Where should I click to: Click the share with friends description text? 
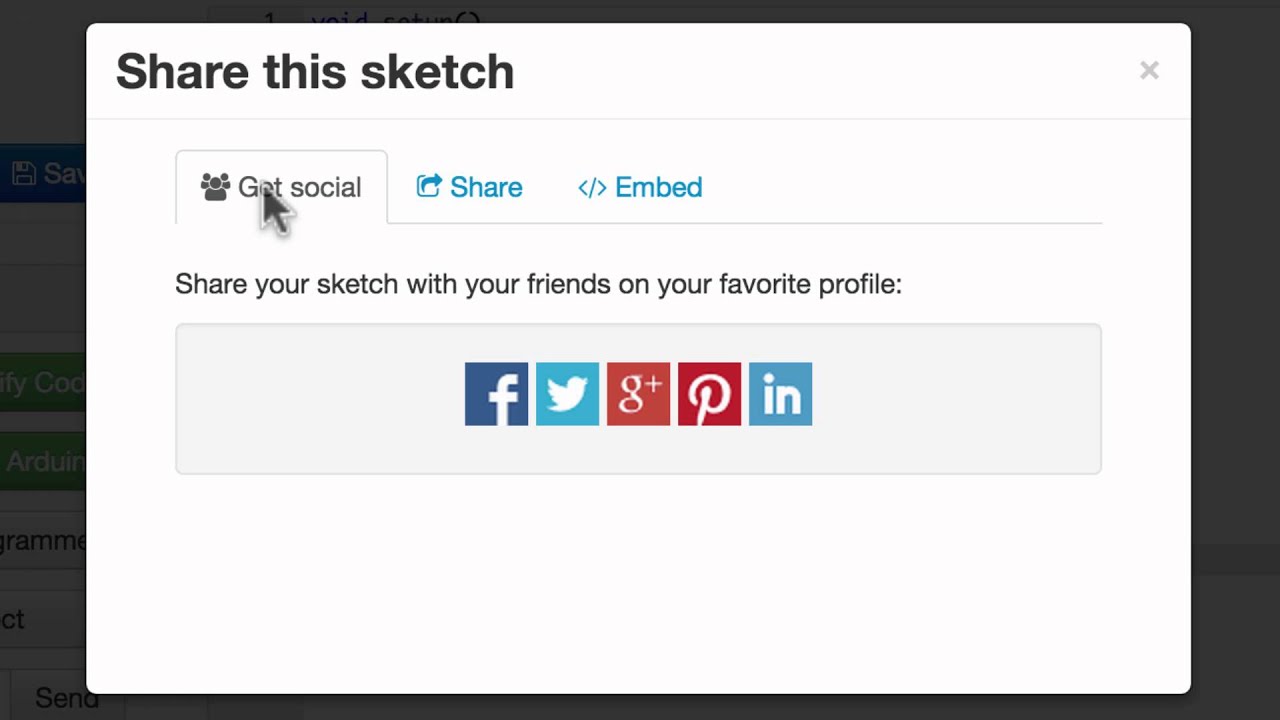(x=538, y=284)
